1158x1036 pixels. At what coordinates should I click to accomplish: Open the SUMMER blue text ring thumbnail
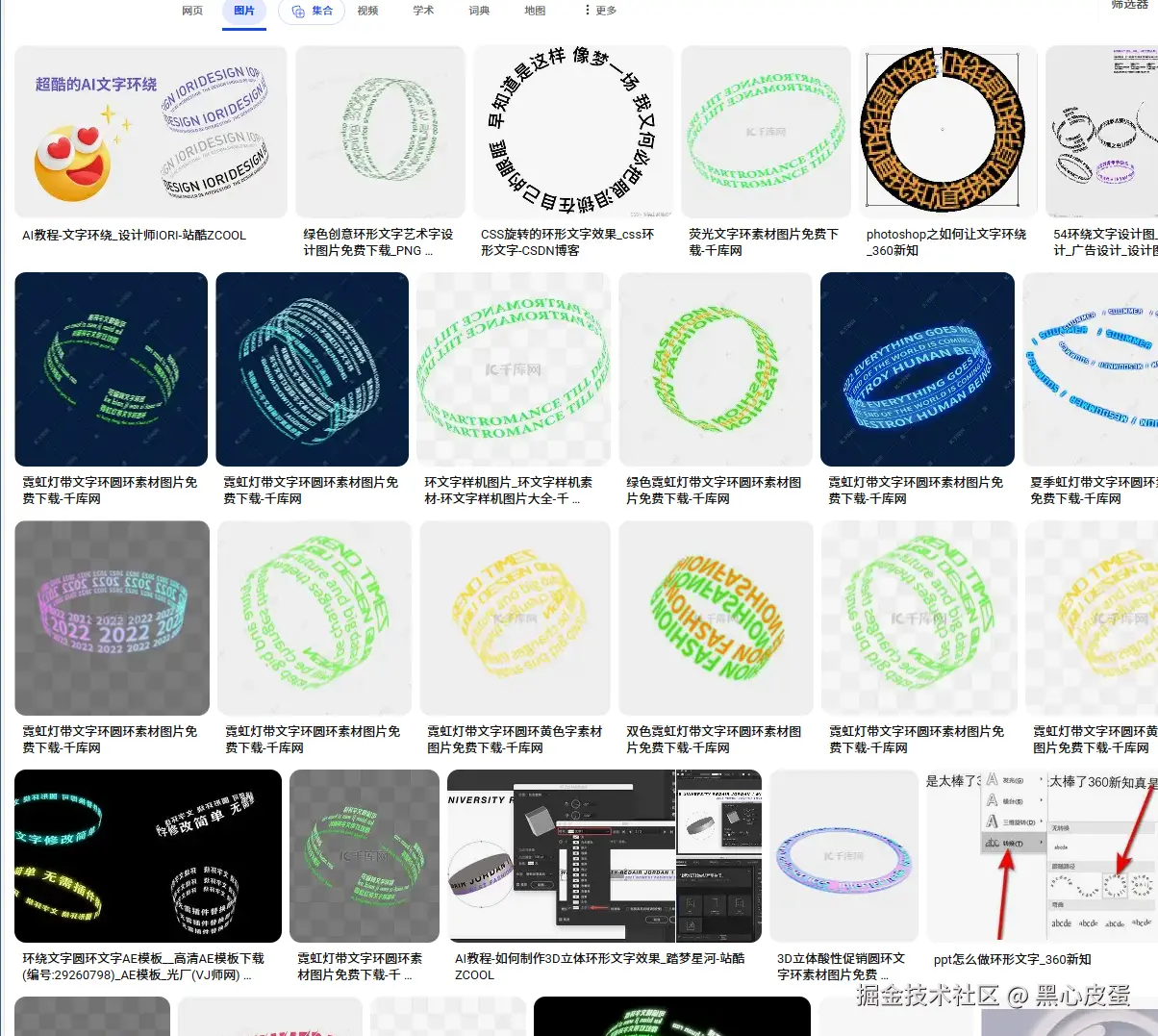tap(1091, 369)
